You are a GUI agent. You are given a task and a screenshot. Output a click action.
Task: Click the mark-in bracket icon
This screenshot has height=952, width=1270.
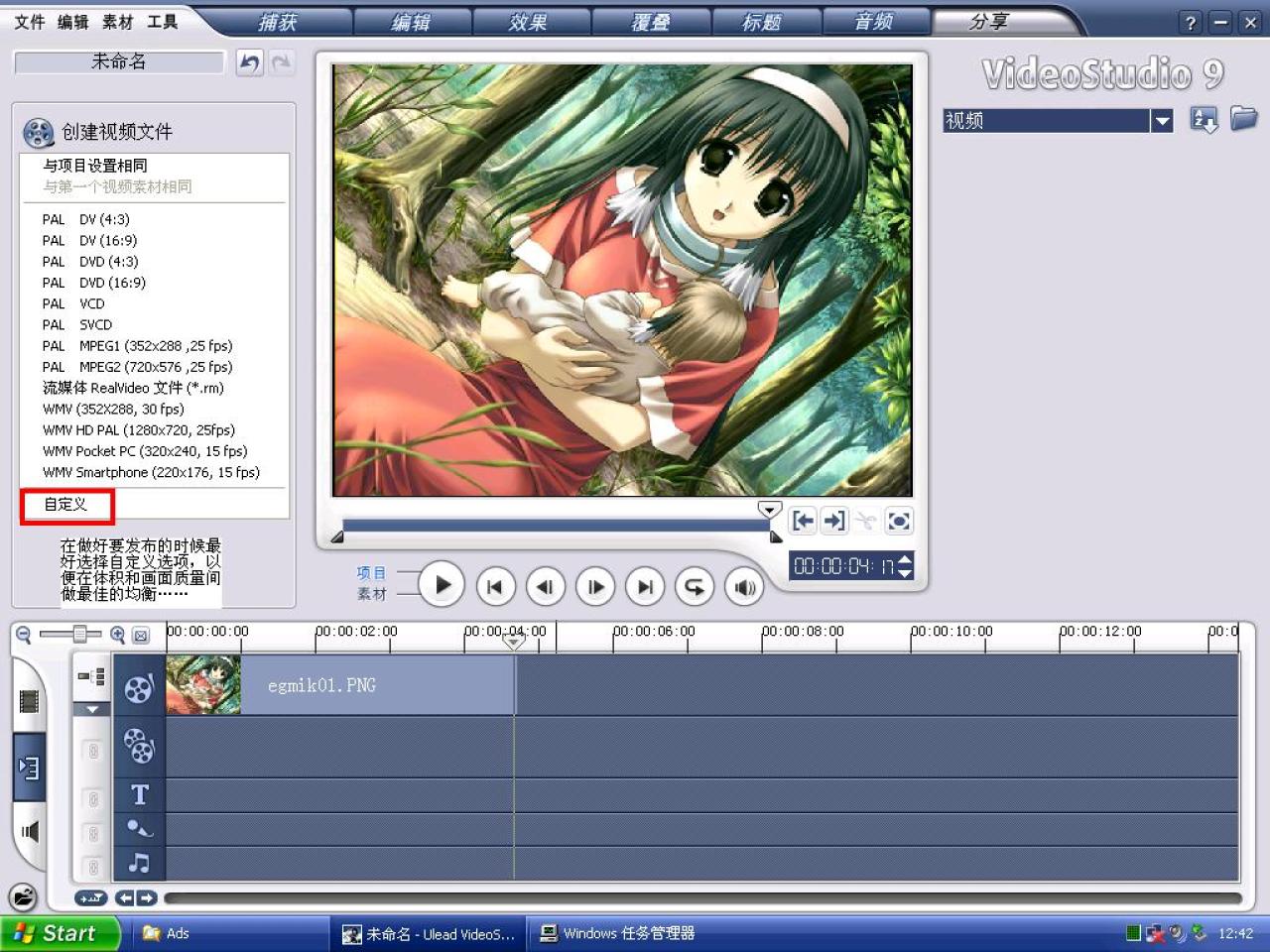tap(803, 521)
